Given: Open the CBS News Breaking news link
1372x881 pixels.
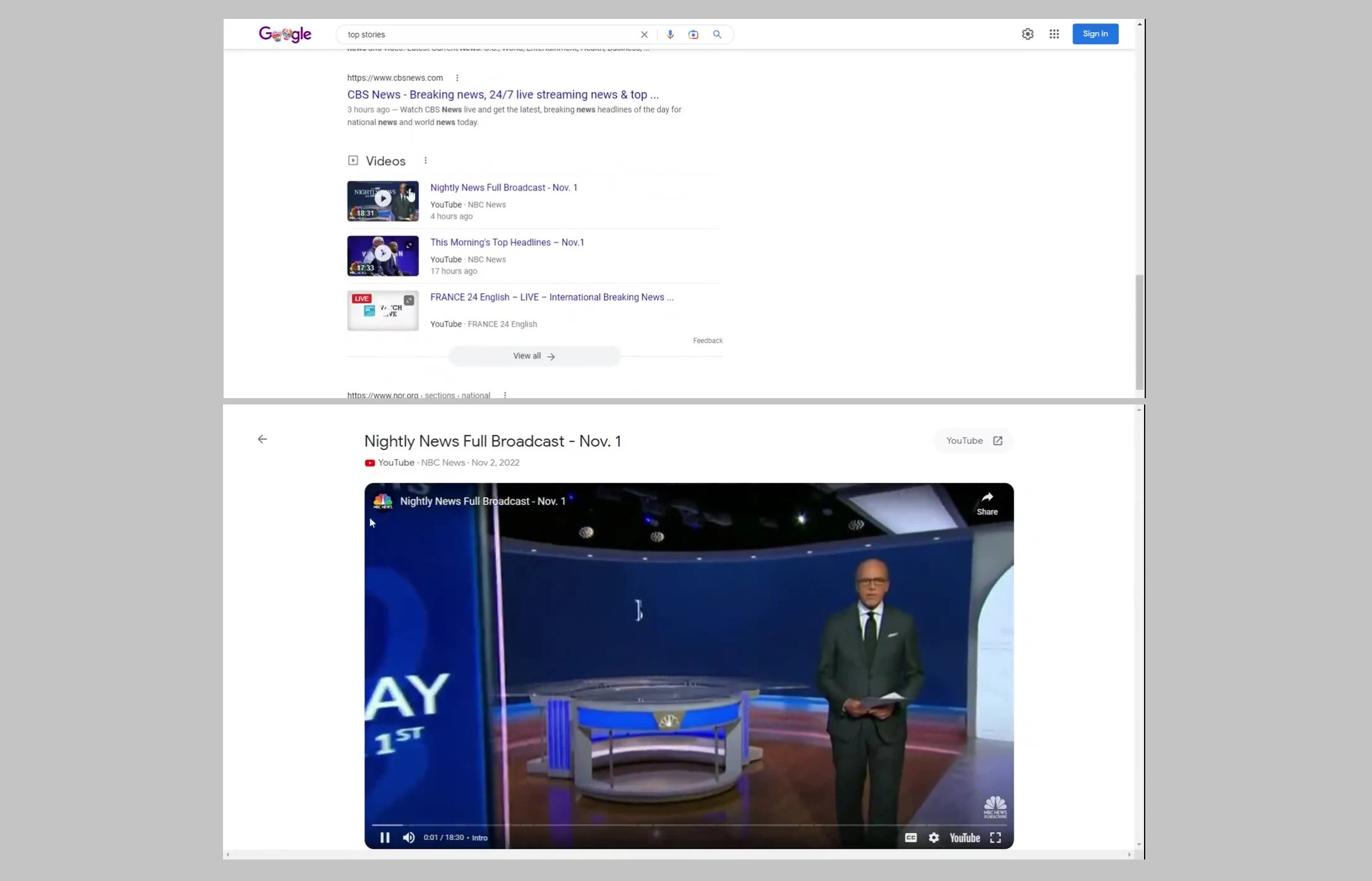Looking at the screenshot, I should [502, 95].
